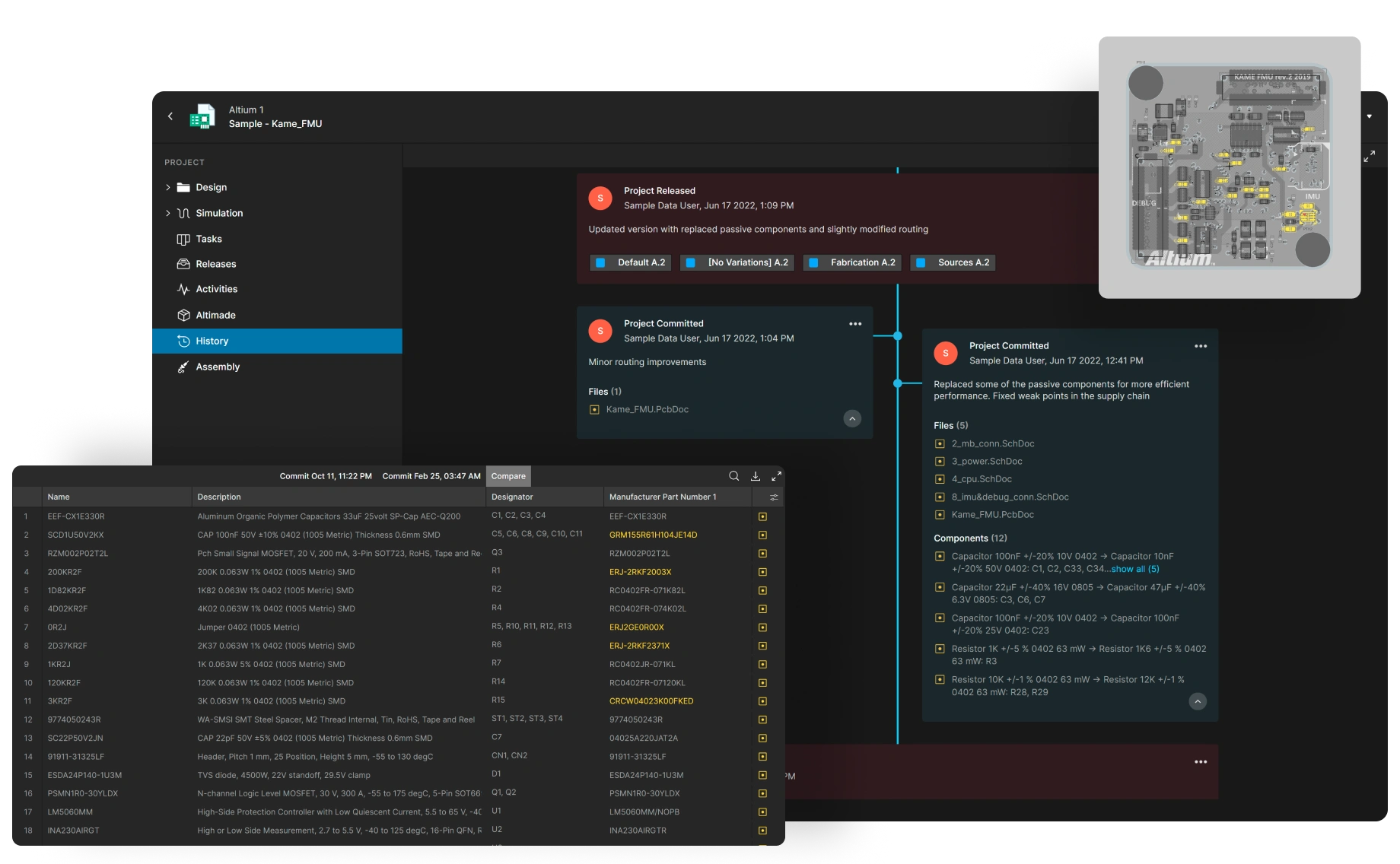The image size is (1400, 864).
Task: Collapse the 12:41 PM commit details
Action: click(1198, 701)
